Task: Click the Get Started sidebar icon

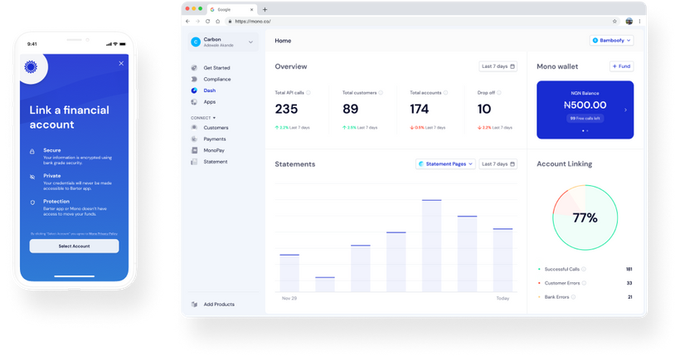Action: [194, 68]
